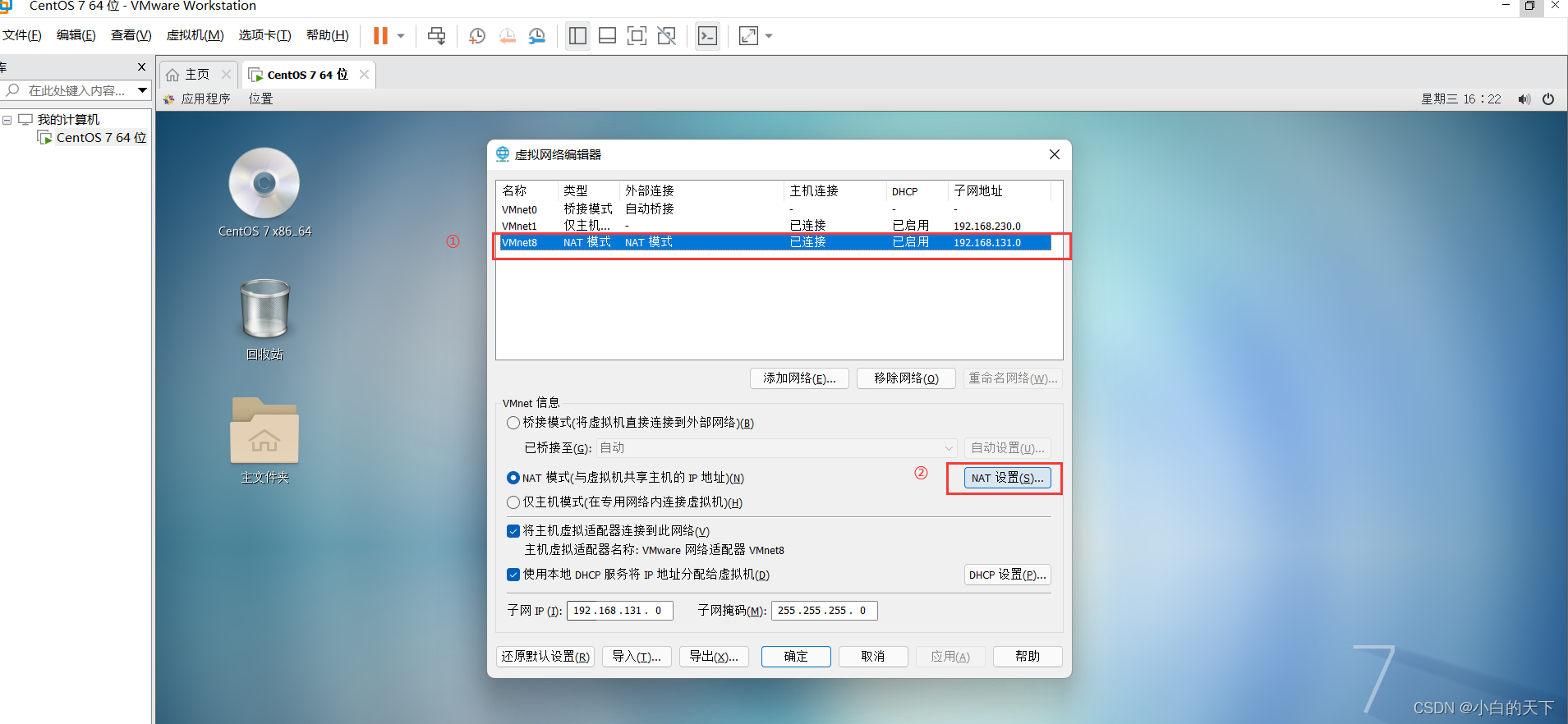Screen dimensions: 1568x724
Task: Pause the virtual machine with the orange pause icon
Action: [x=380, y=36]
